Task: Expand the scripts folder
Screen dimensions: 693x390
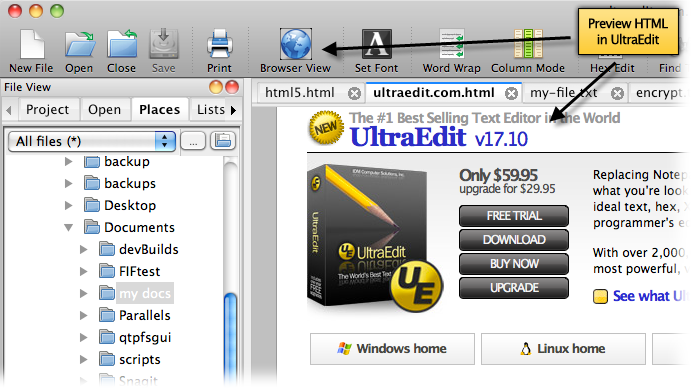Action: coord(84,359)
